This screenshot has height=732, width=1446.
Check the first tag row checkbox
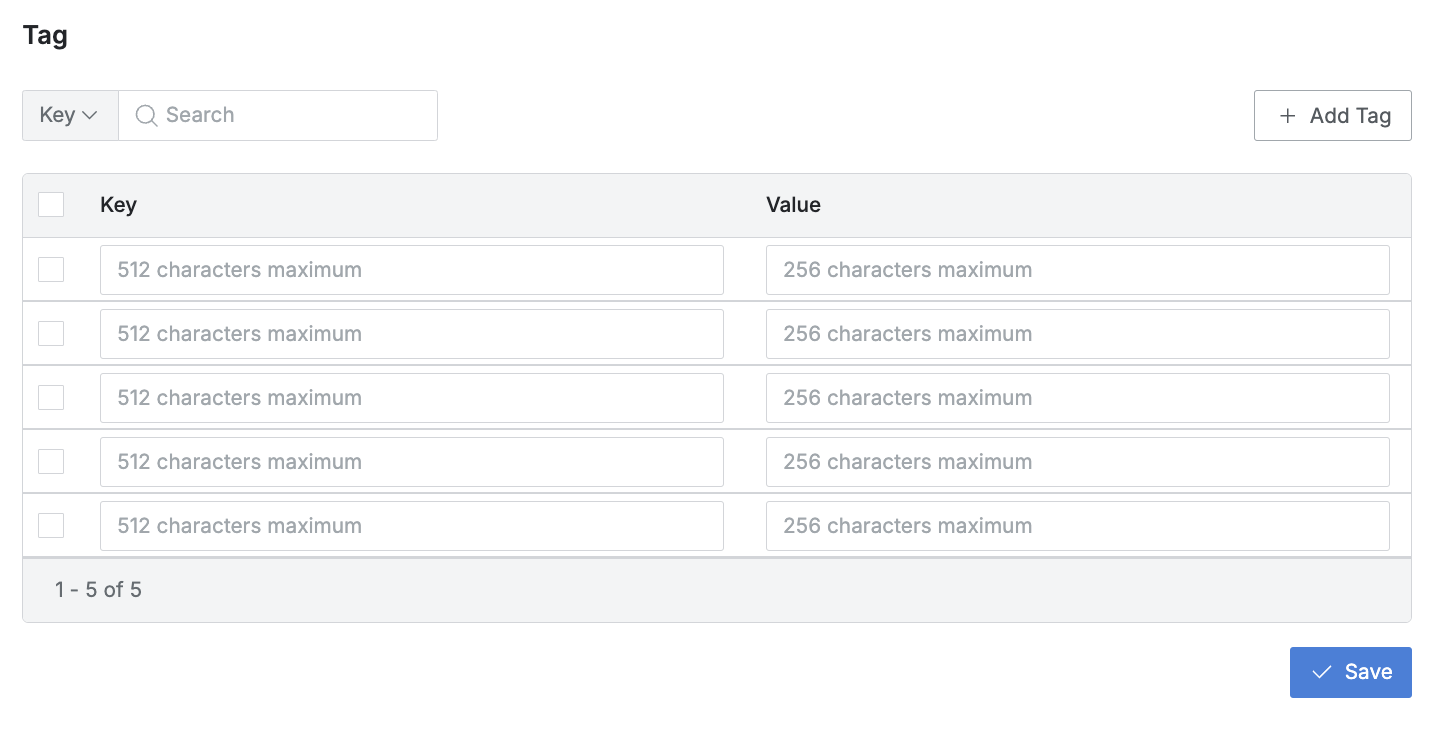pyautogui.click(x=51, y=270)
